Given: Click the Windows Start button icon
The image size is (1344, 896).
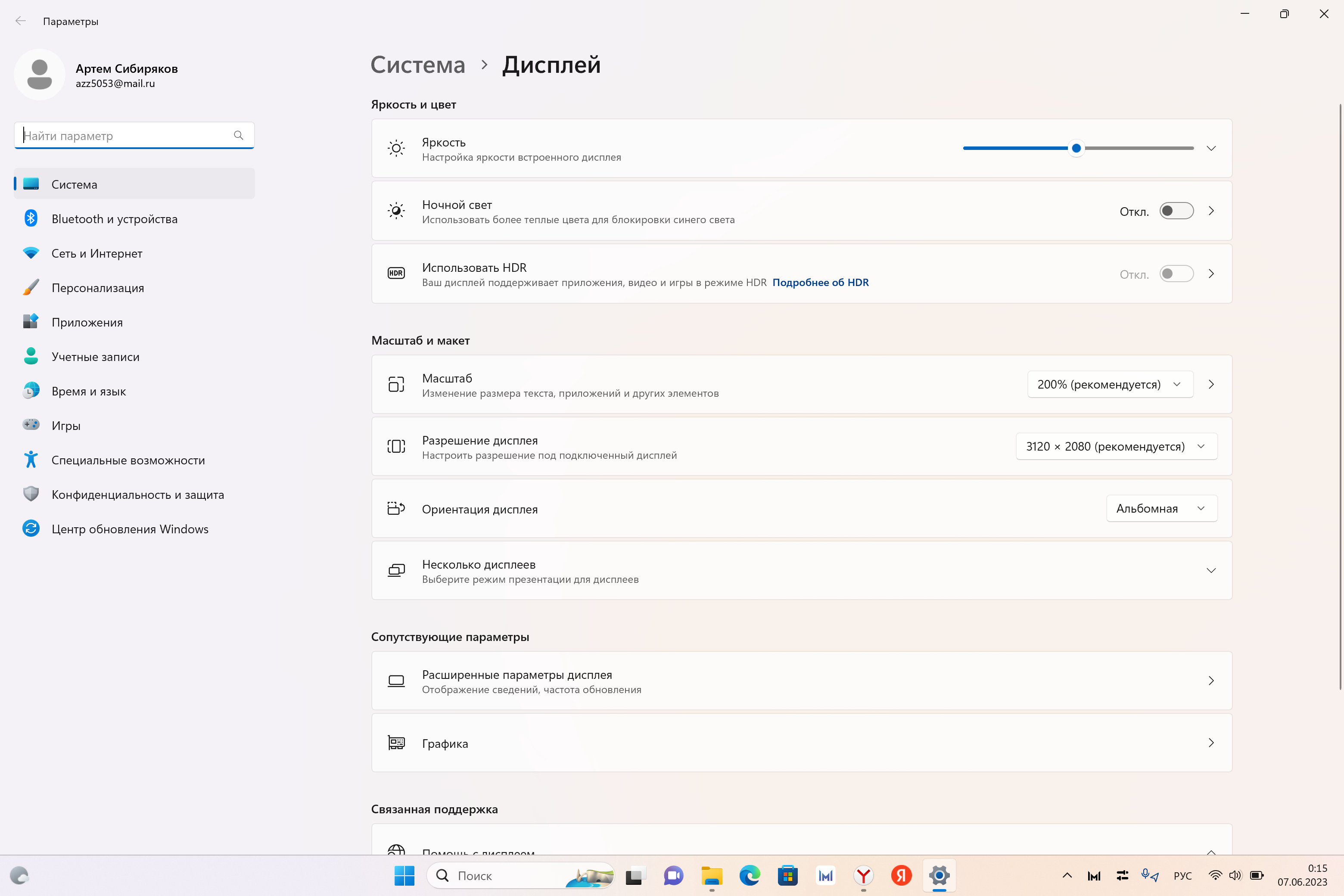Looking at the screenshot, I should pyautogui.click(x=404, y=875).
